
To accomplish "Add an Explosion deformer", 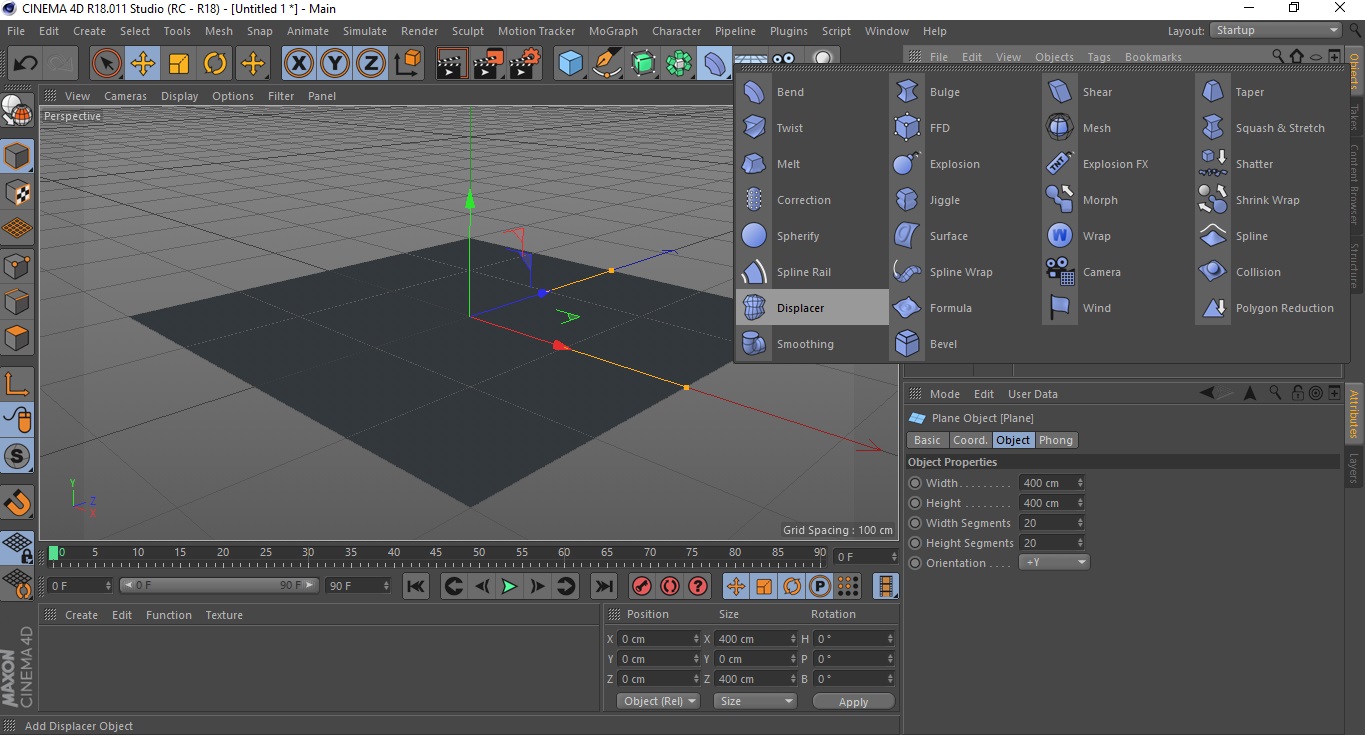I will [965, 164].
